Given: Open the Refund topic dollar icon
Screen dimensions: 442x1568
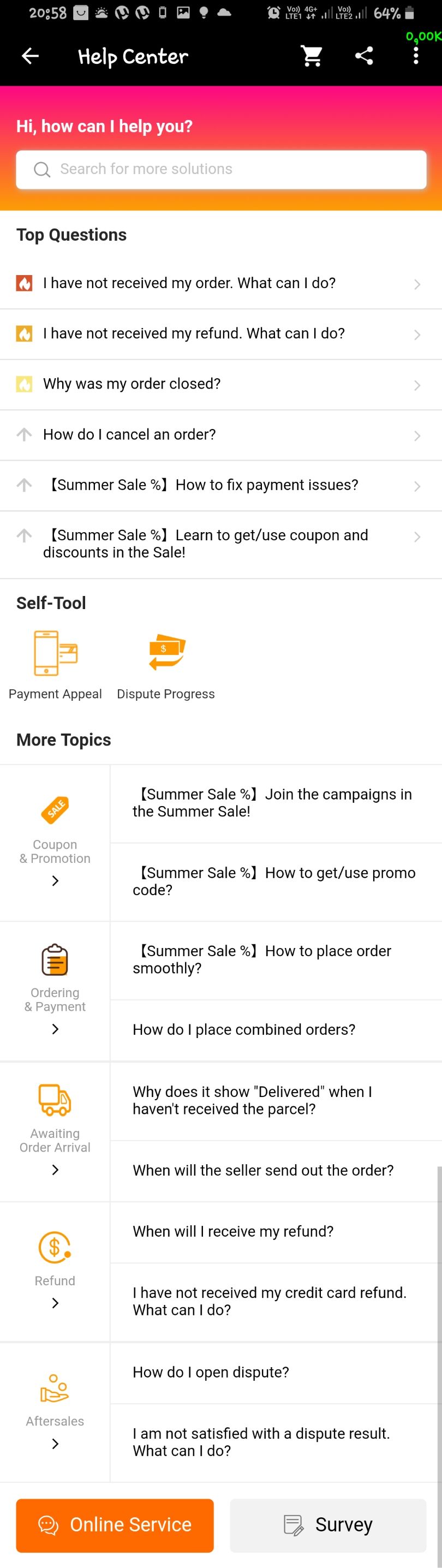Looking at the screenshot, I should [55, 1247].
